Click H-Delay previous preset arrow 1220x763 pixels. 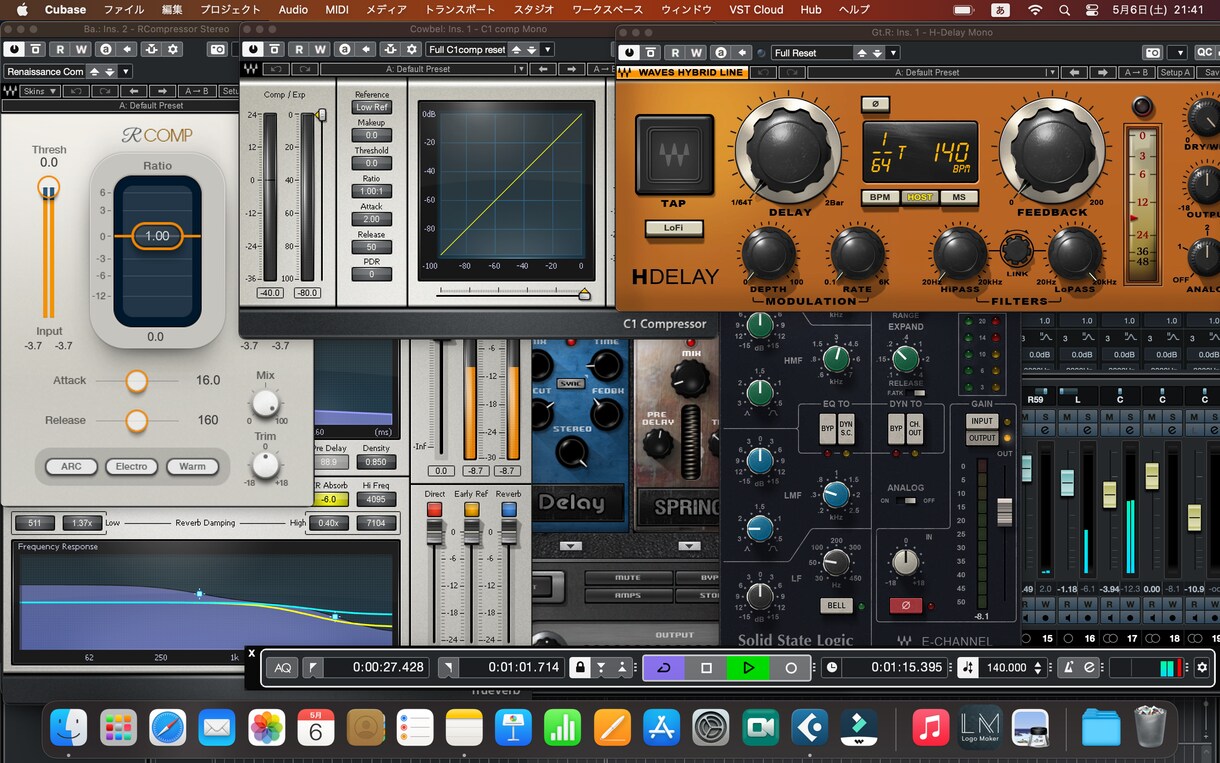tap(1075, 72)
